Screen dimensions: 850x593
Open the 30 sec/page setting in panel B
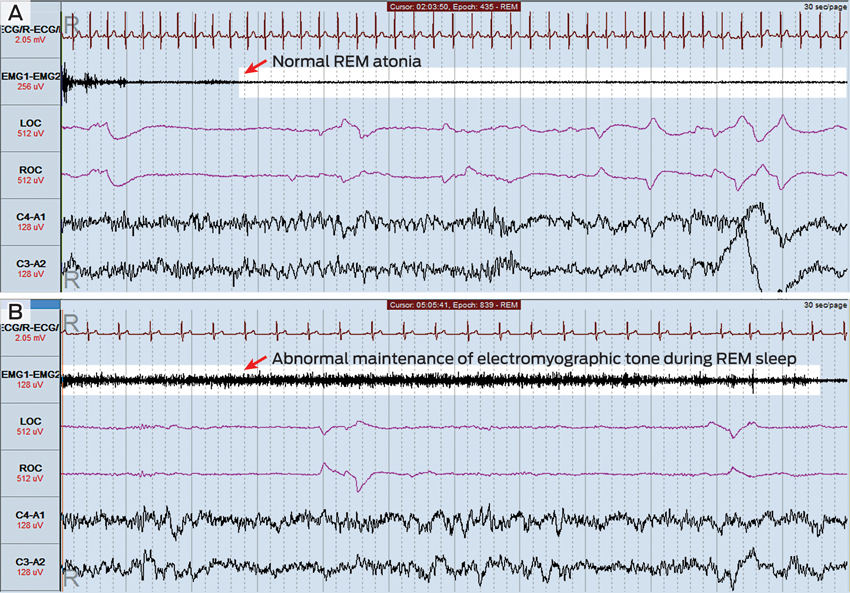[x=822, y=304]
